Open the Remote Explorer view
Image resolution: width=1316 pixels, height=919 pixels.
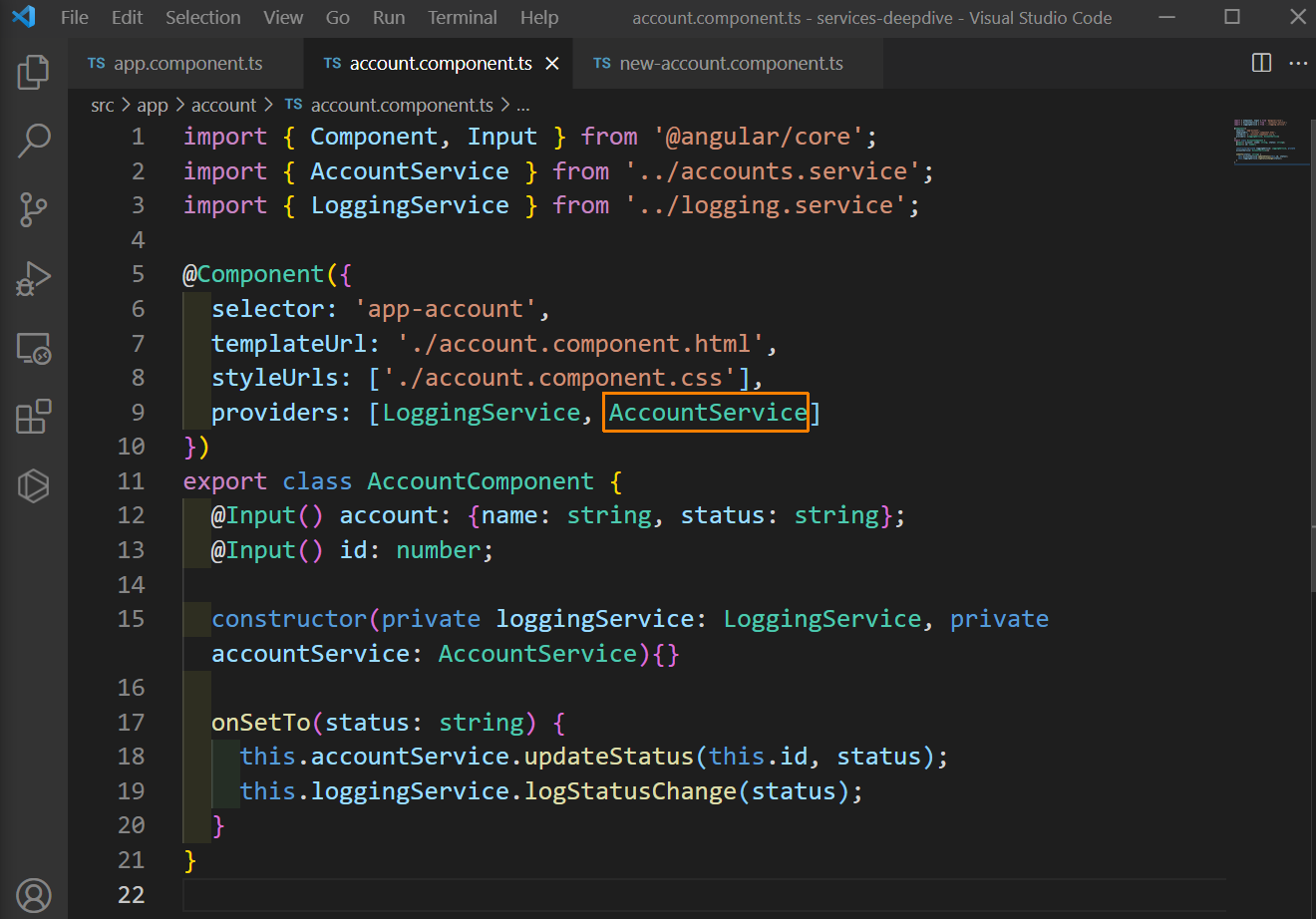click(x=33, y=348)
